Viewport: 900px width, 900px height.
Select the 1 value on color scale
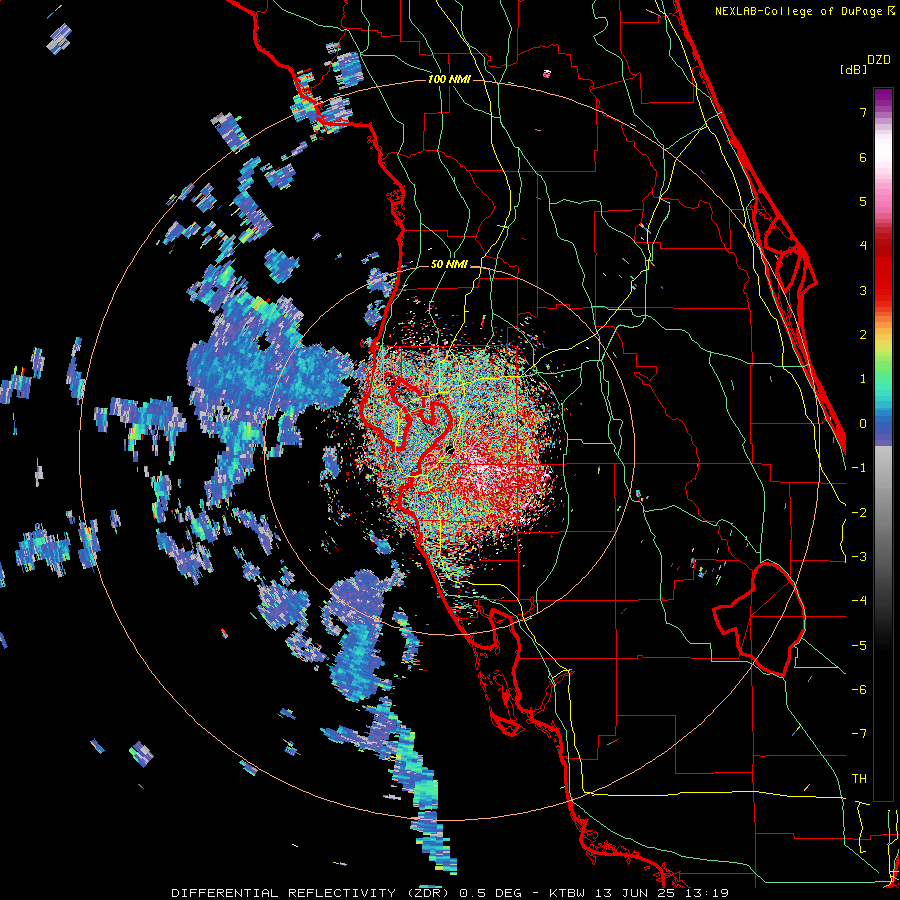pos(863,379)
